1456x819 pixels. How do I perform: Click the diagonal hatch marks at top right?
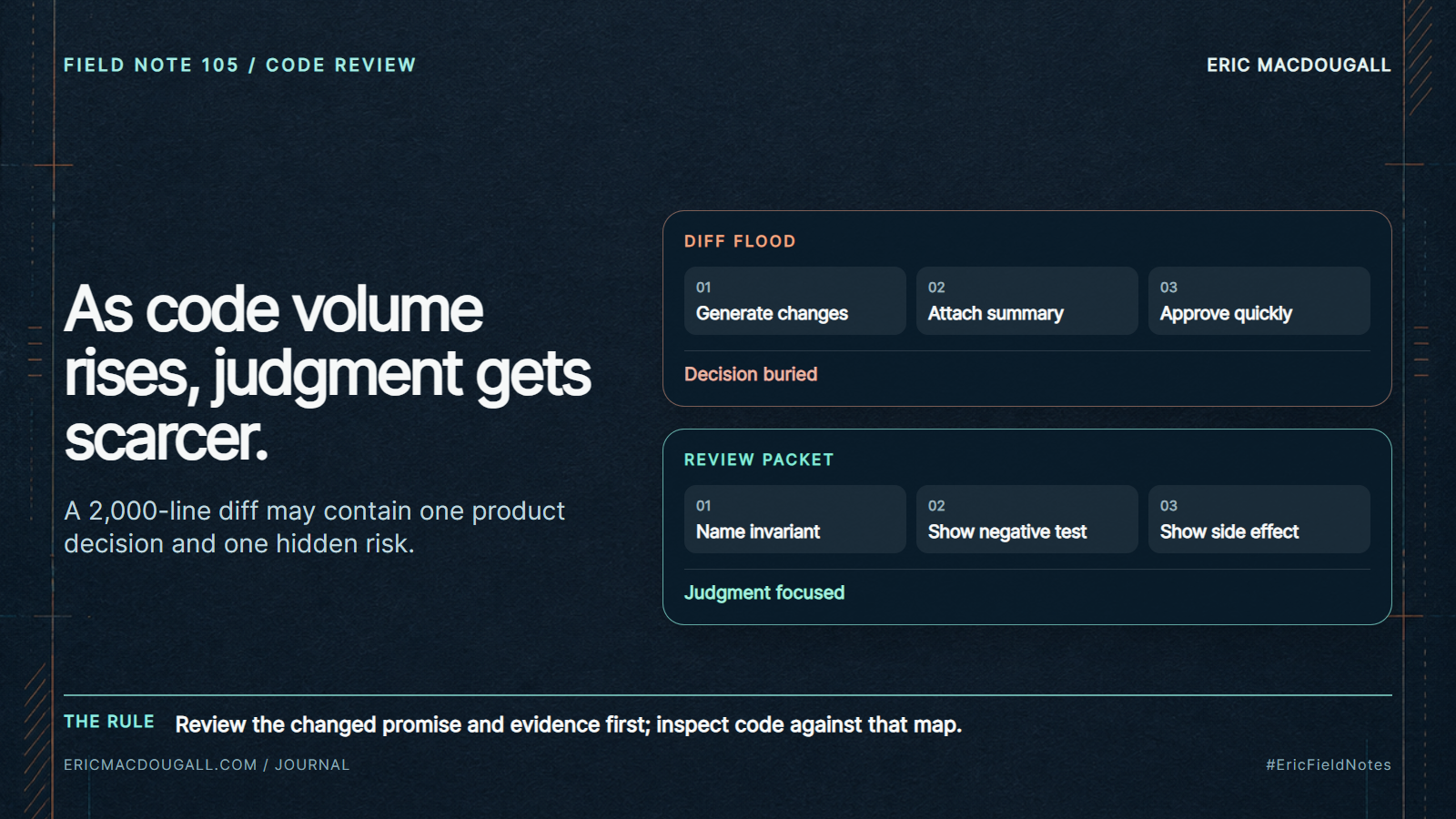coord(1419,56)
